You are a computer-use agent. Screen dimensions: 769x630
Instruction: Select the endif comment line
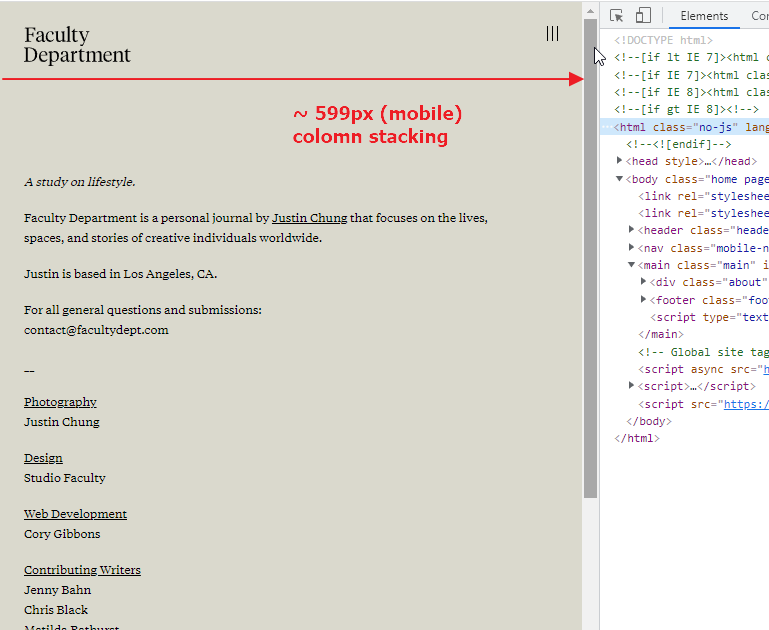[679, 144]
